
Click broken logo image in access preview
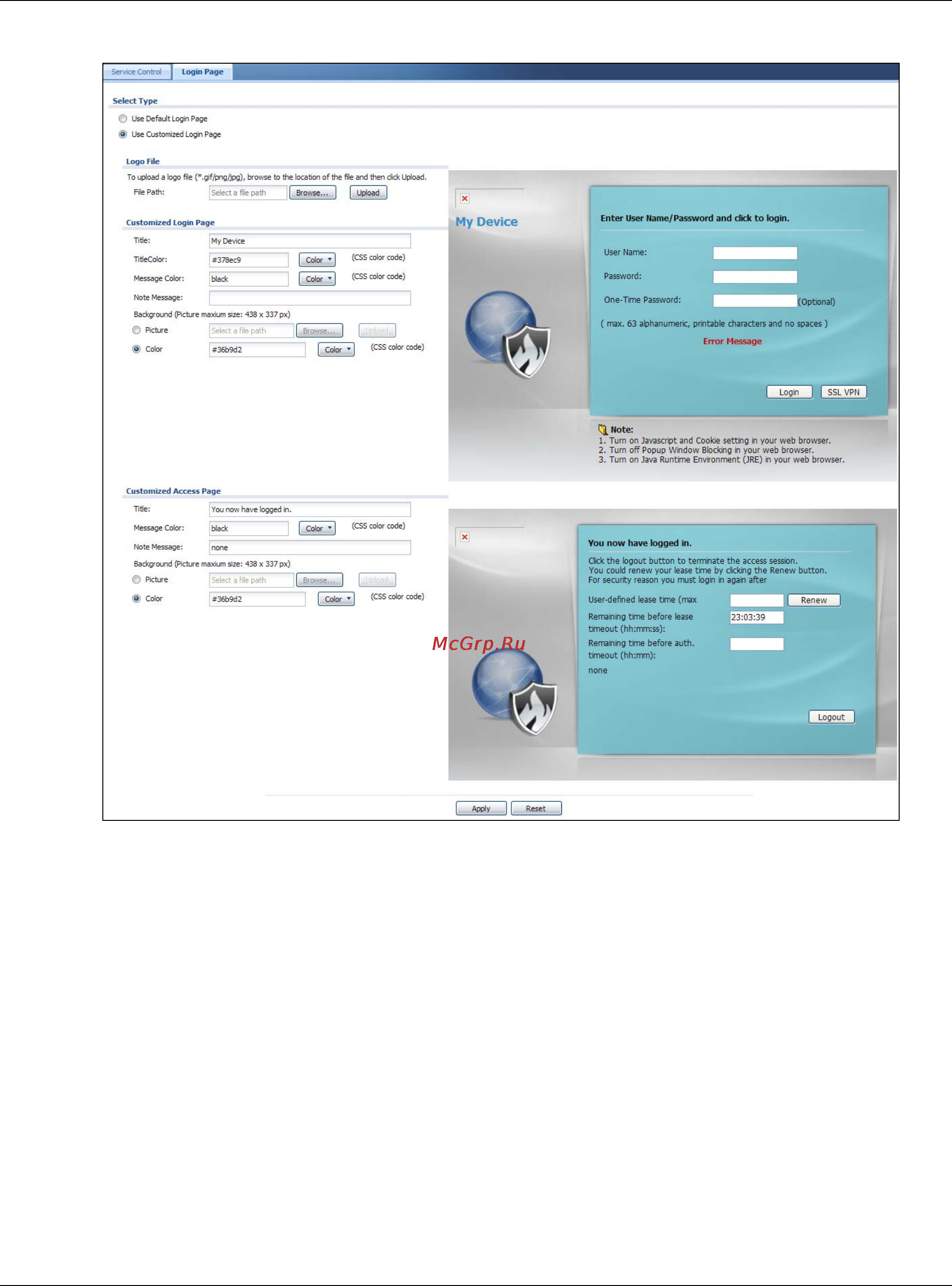465,537
